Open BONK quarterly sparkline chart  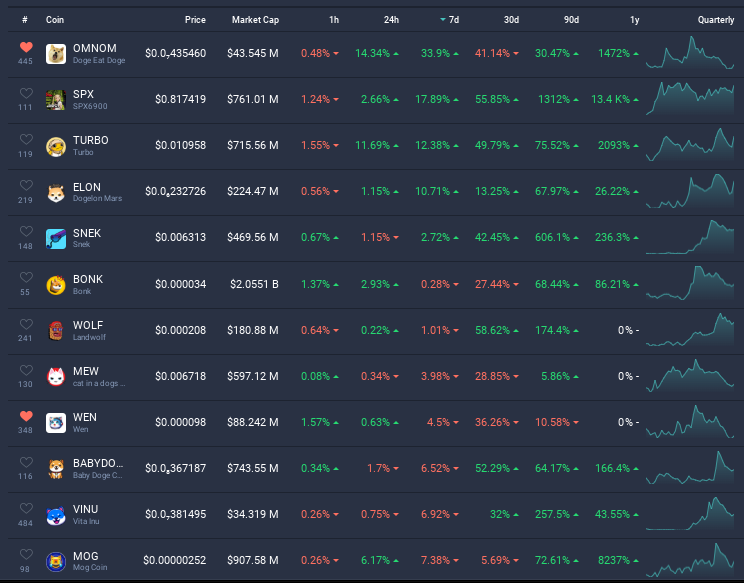(690, 283)
